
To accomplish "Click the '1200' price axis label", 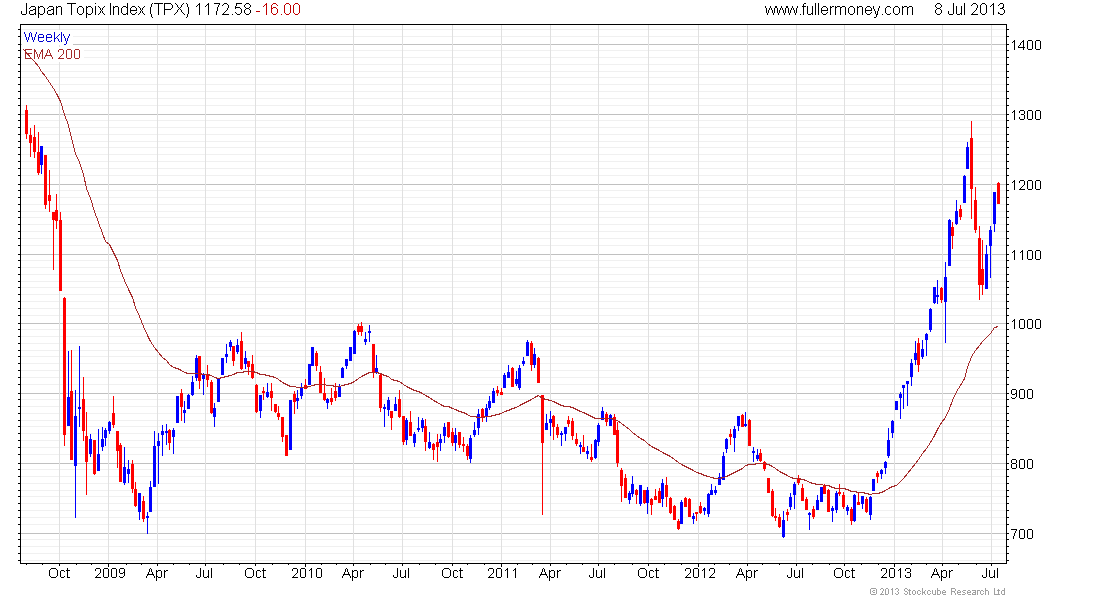I will [x=1026, y=185].
